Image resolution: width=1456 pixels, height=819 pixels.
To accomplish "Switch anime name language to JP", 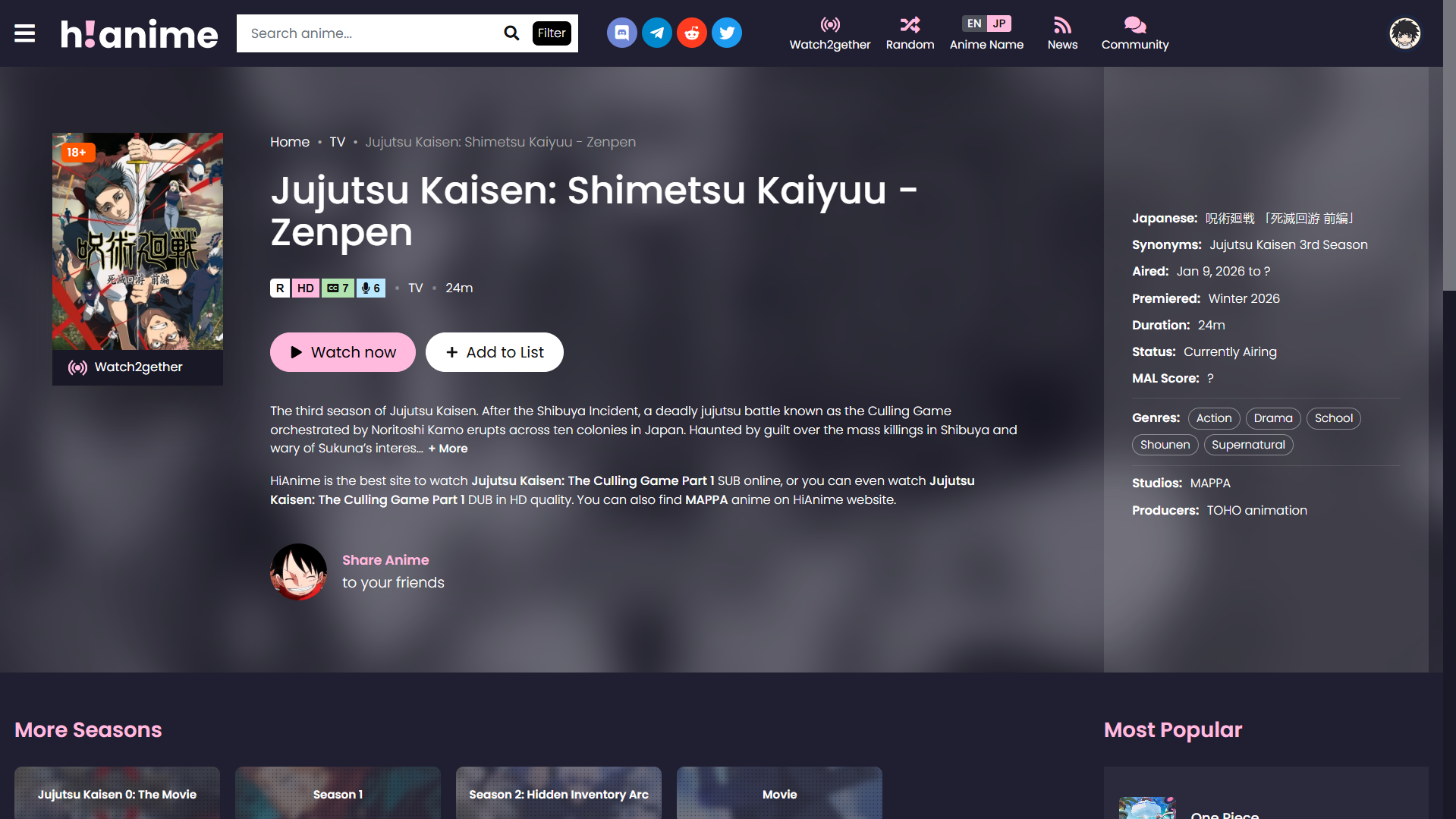I will (999, 24).
